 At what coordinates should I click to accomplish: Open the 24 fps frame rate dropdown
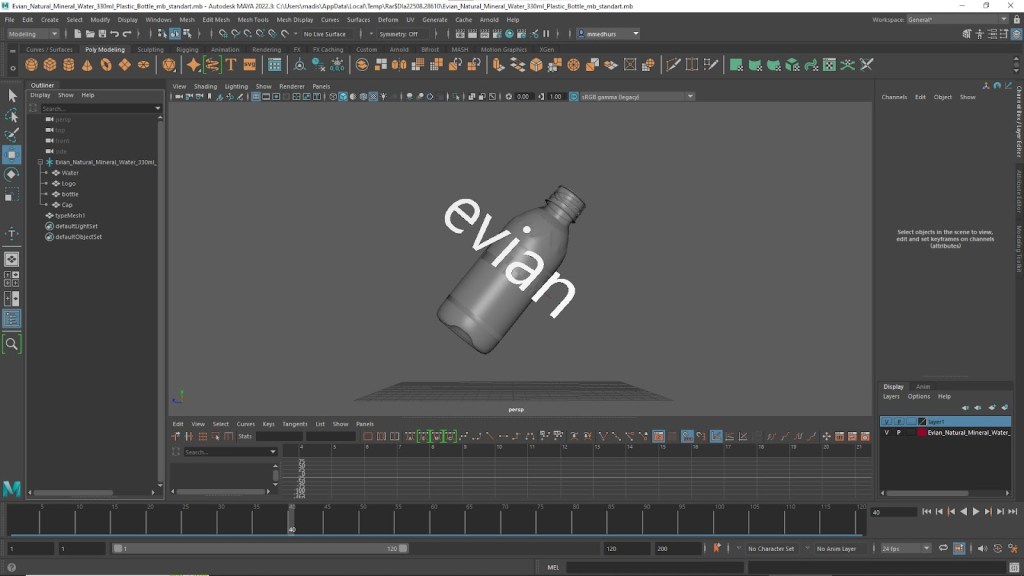click(x=905, y=548)
